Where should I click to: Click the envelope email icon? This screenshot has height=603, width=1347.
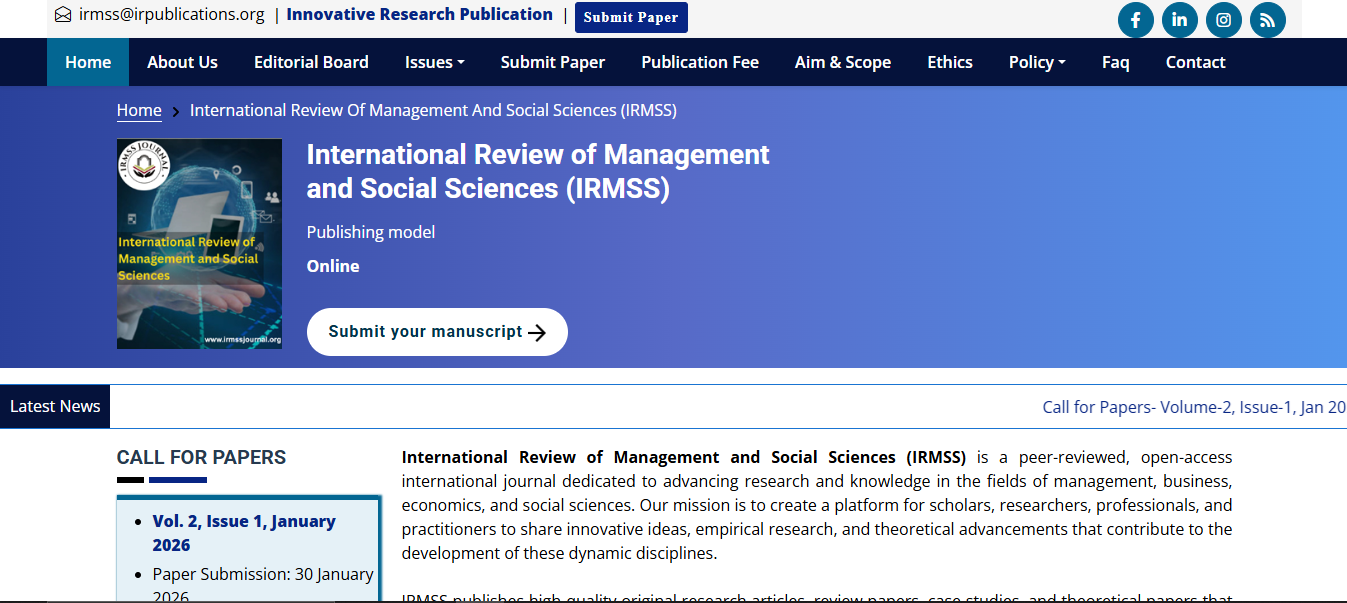(x=63, y=15)
